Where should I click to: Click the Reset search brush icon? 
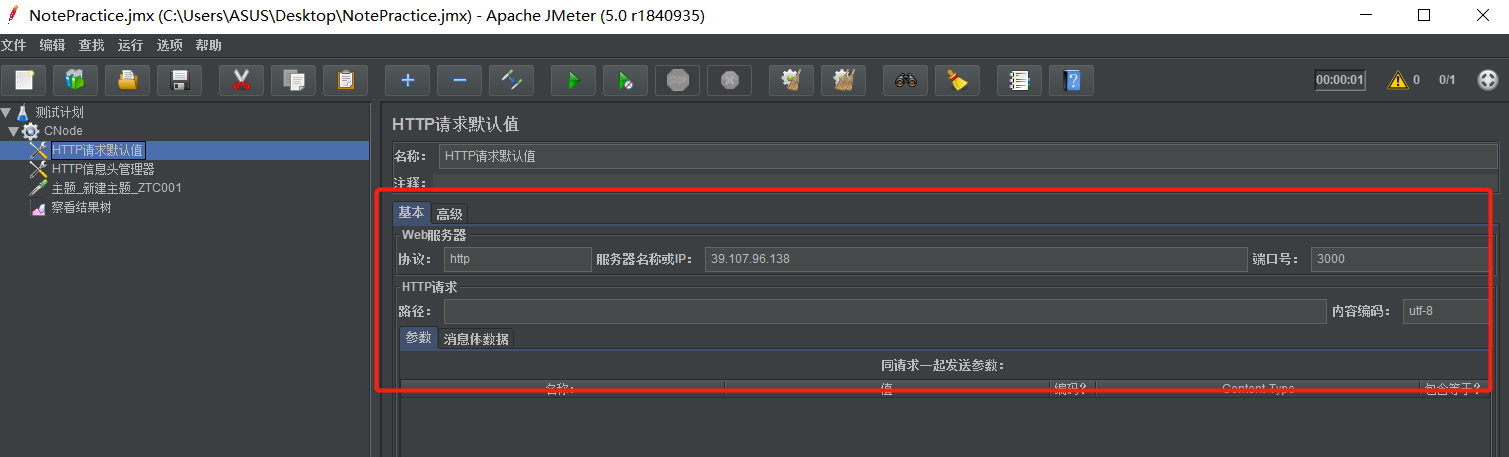point(957,80)
